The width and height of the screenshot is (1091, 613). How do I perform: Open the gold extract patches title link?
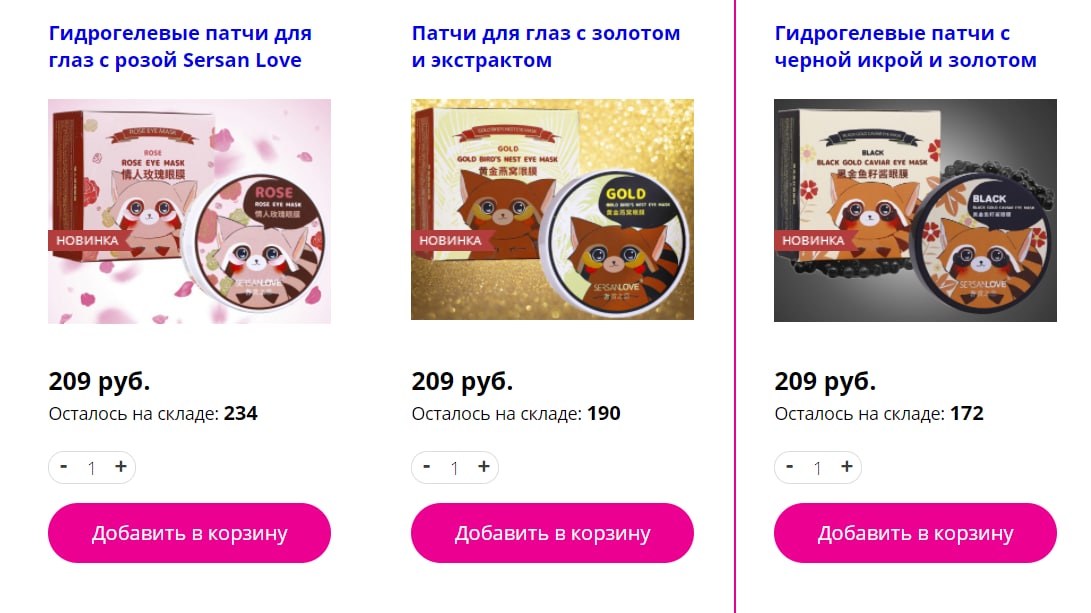[x=546, y=47]
